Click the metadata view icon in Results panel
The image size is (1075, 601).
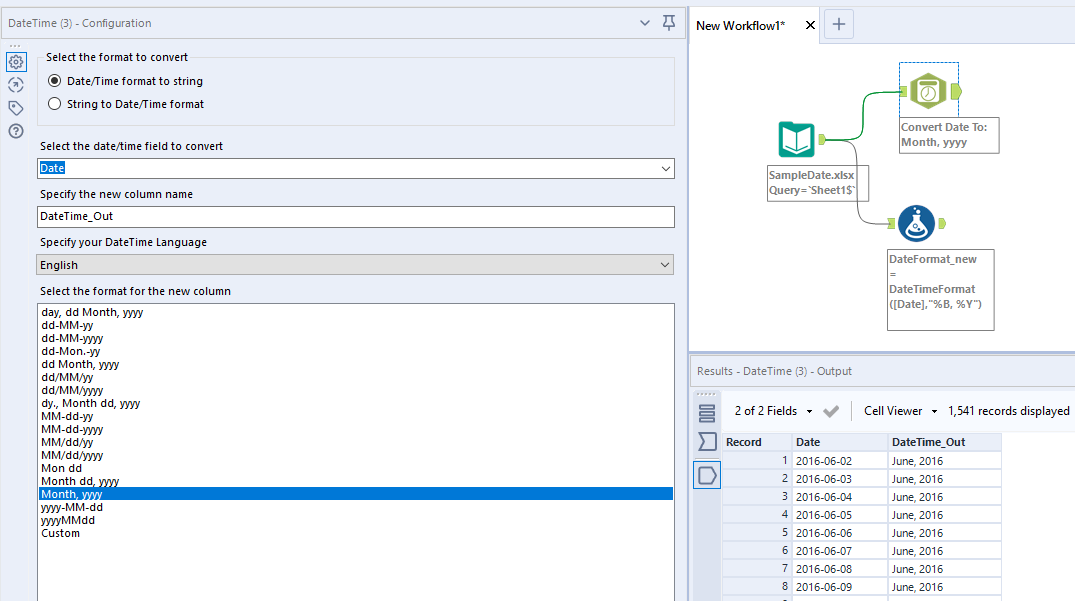point(707,411)
